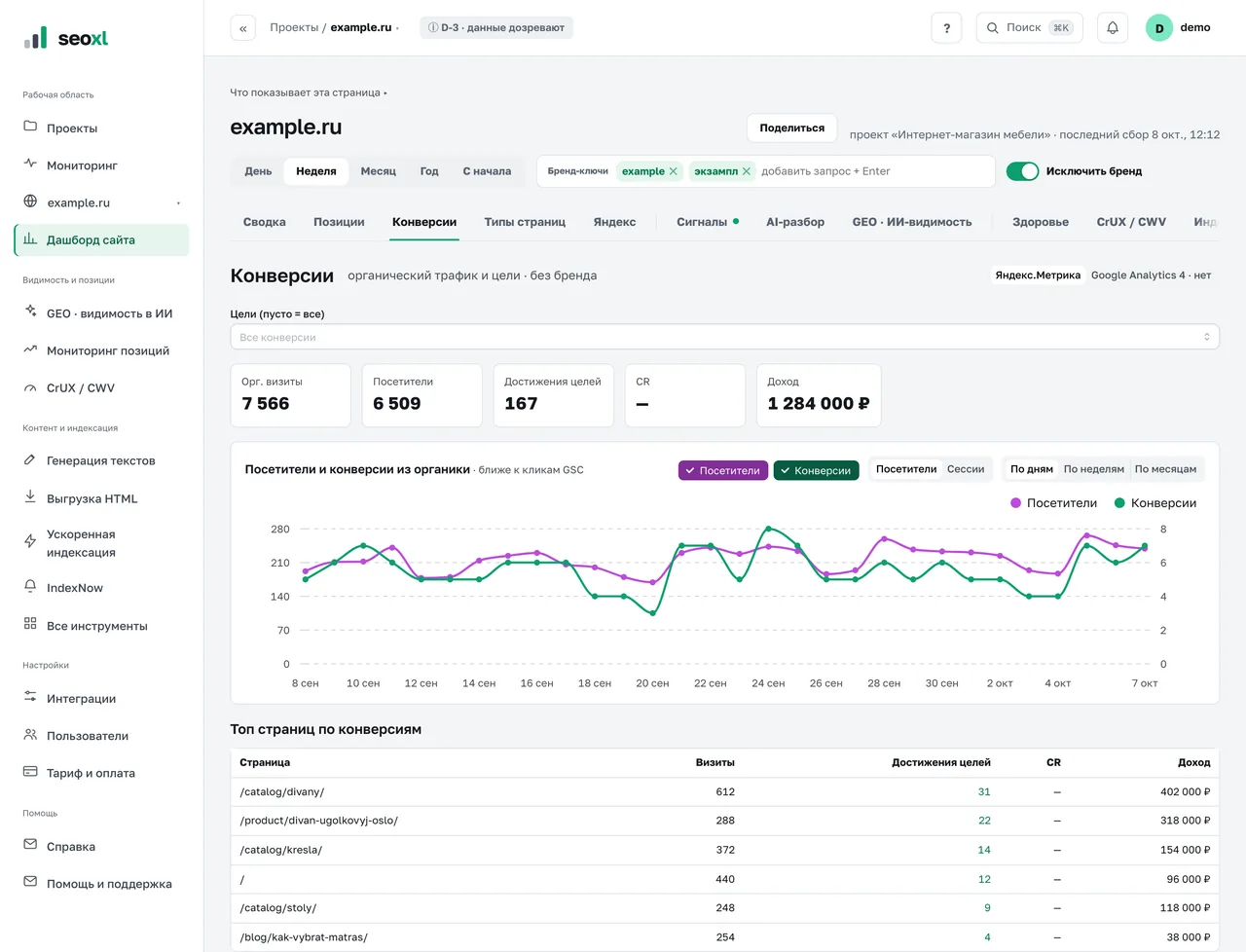Open Интеграции sliders icon

point(30,697)
